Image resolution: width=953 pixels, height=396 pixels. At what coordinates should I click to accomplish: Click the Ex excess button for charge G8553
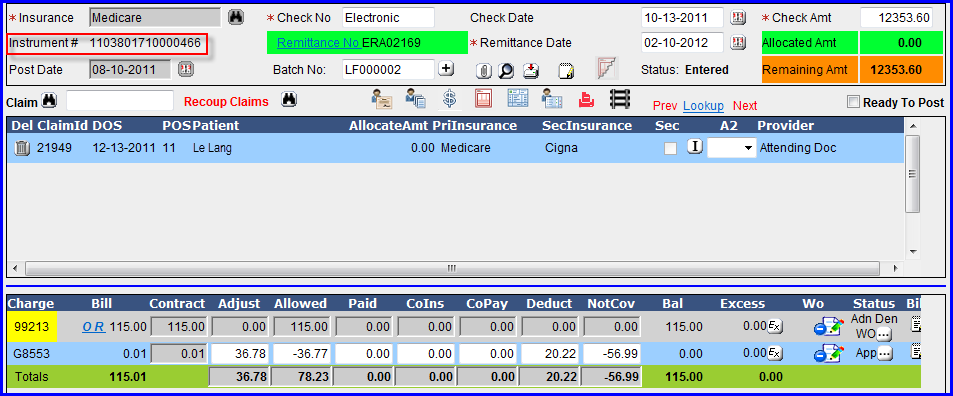(x=774, y=353)
